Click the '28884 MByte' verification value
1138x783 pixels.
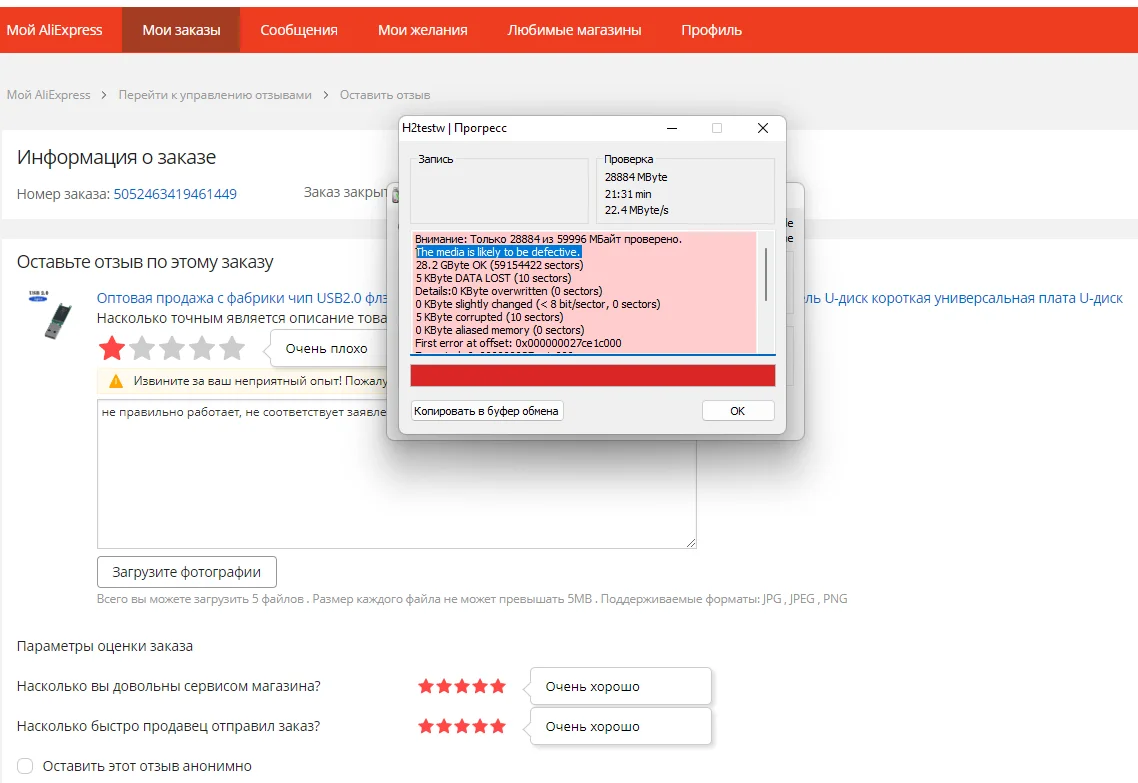(x=636, y=177)
